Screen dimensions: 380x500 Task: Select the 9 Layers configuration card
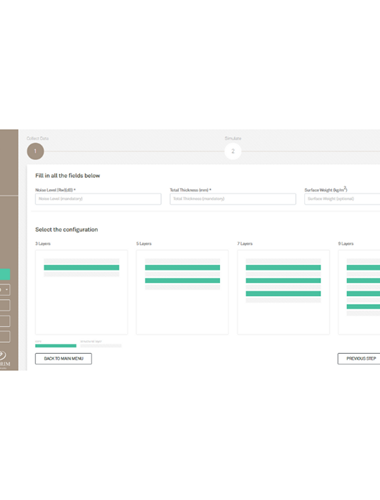pos(359,292)
